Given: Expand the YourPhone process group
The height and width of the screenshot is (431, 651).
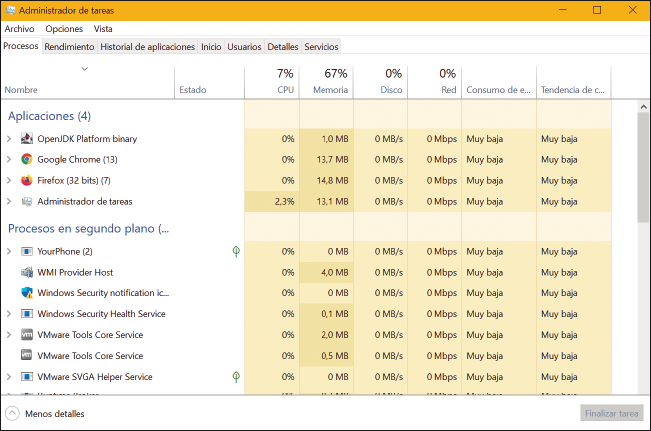Looking at the screenshot, I should (x=9, y=251).
